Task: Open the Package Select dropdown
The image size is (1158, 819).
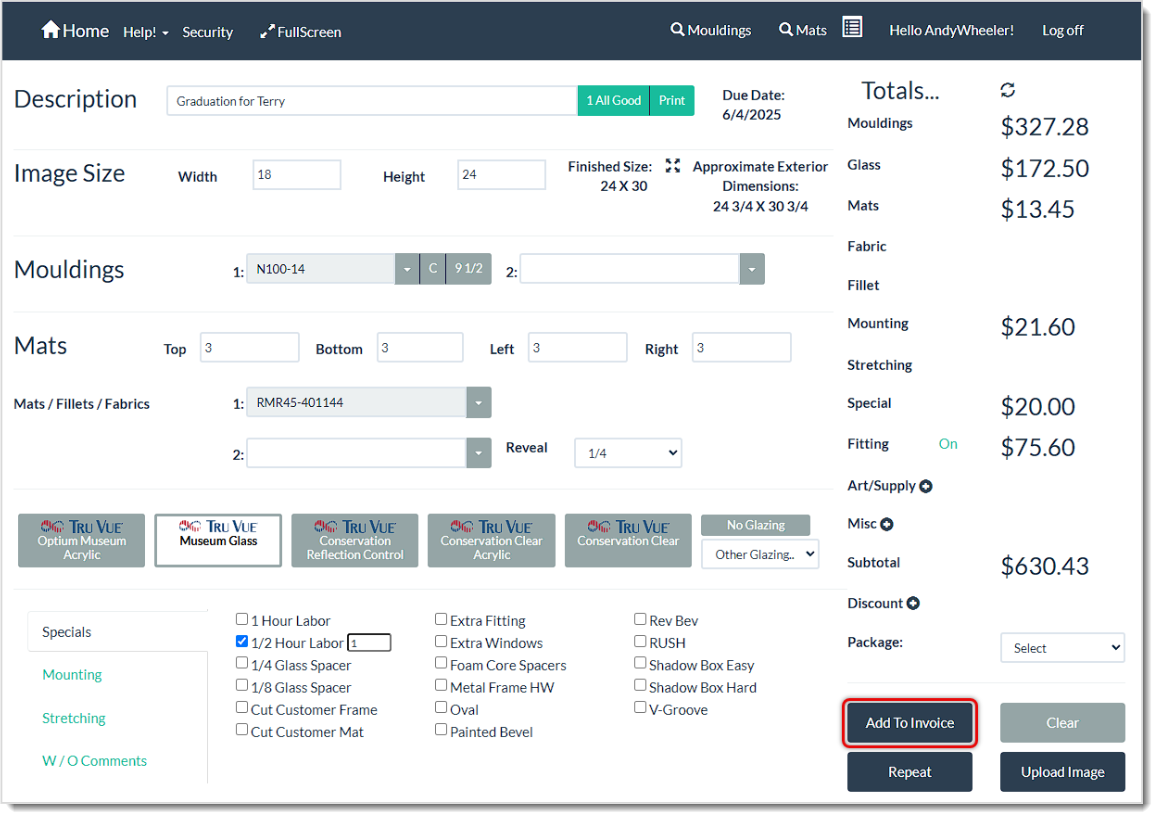Action: [1062, 647]
